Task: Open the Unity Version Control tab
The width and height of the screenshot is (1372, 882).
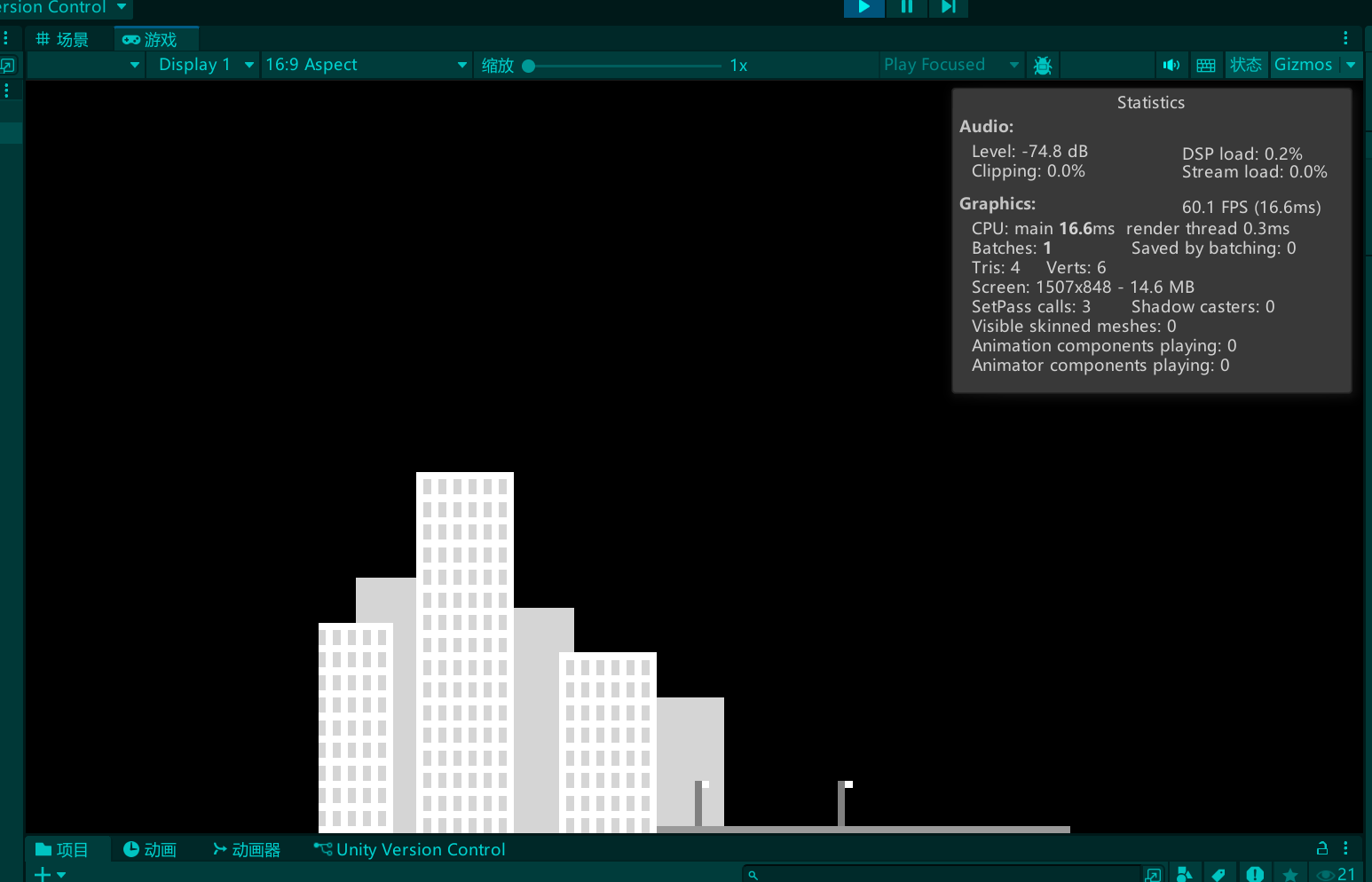Action: pos(410,849)
